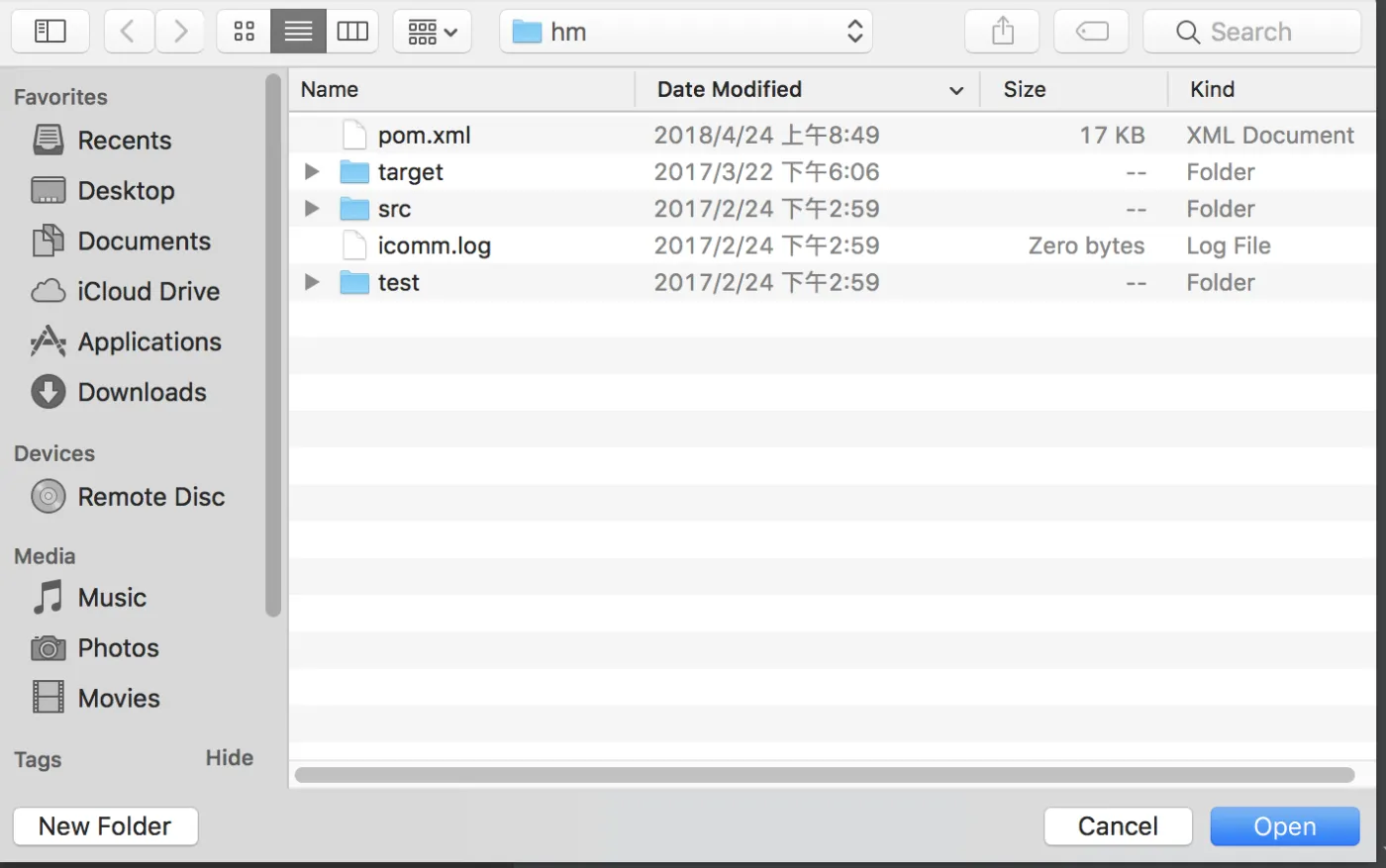The width and height of the screenshot is (1386, 868).
Task: Click the XML Document kind cell
Action: (x=1270, y=135)
